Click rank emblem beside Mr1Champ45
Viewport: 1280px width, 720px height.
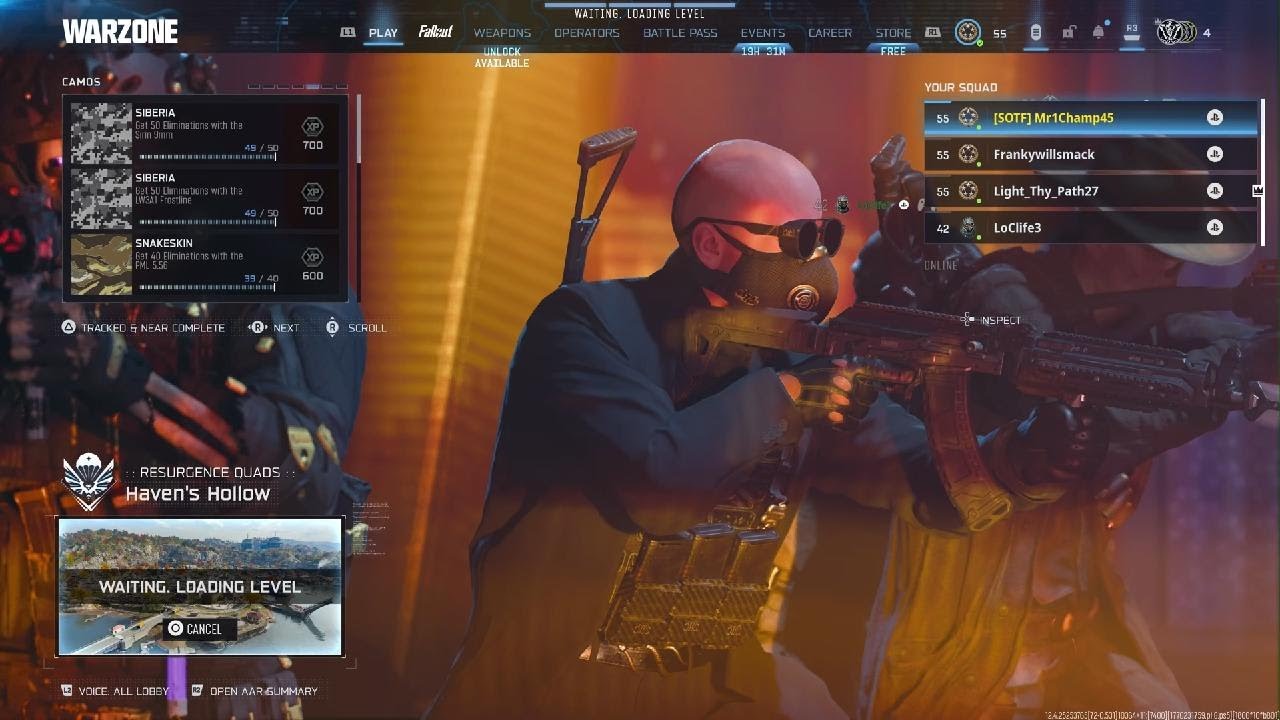tap(968, 118)
